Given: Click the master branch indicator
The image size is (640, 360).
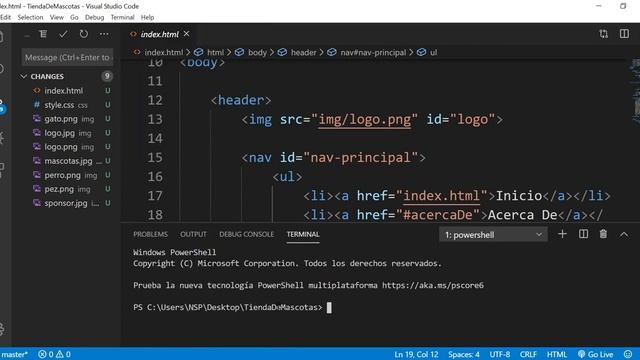Looking at the screenshot, I should (14, 354).
